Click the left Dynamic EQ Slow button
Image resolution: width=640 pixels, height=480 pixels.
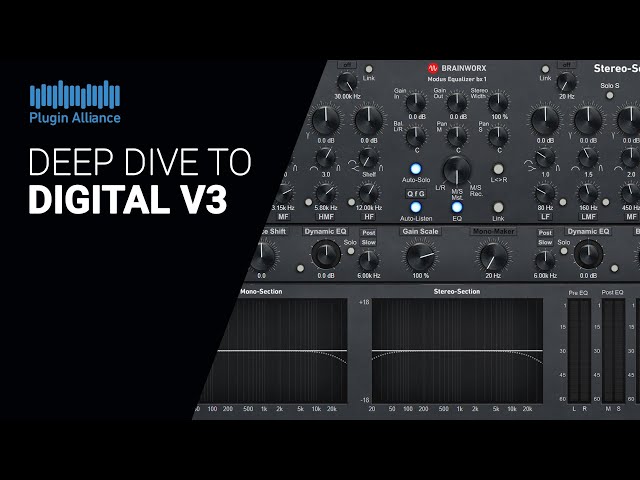tap(368, 242)
